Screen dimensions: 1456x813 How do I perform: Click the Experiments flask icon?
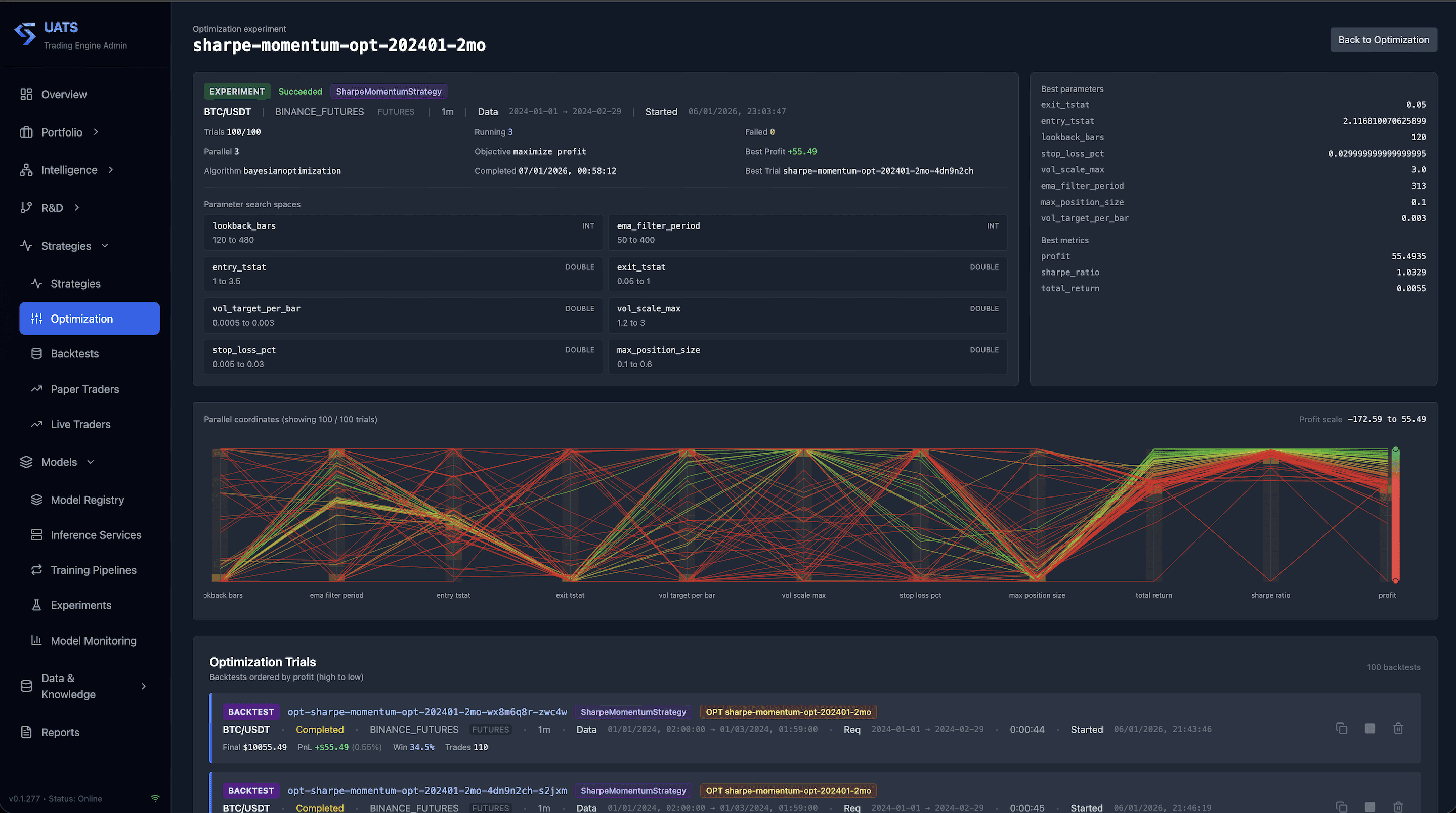37,605
